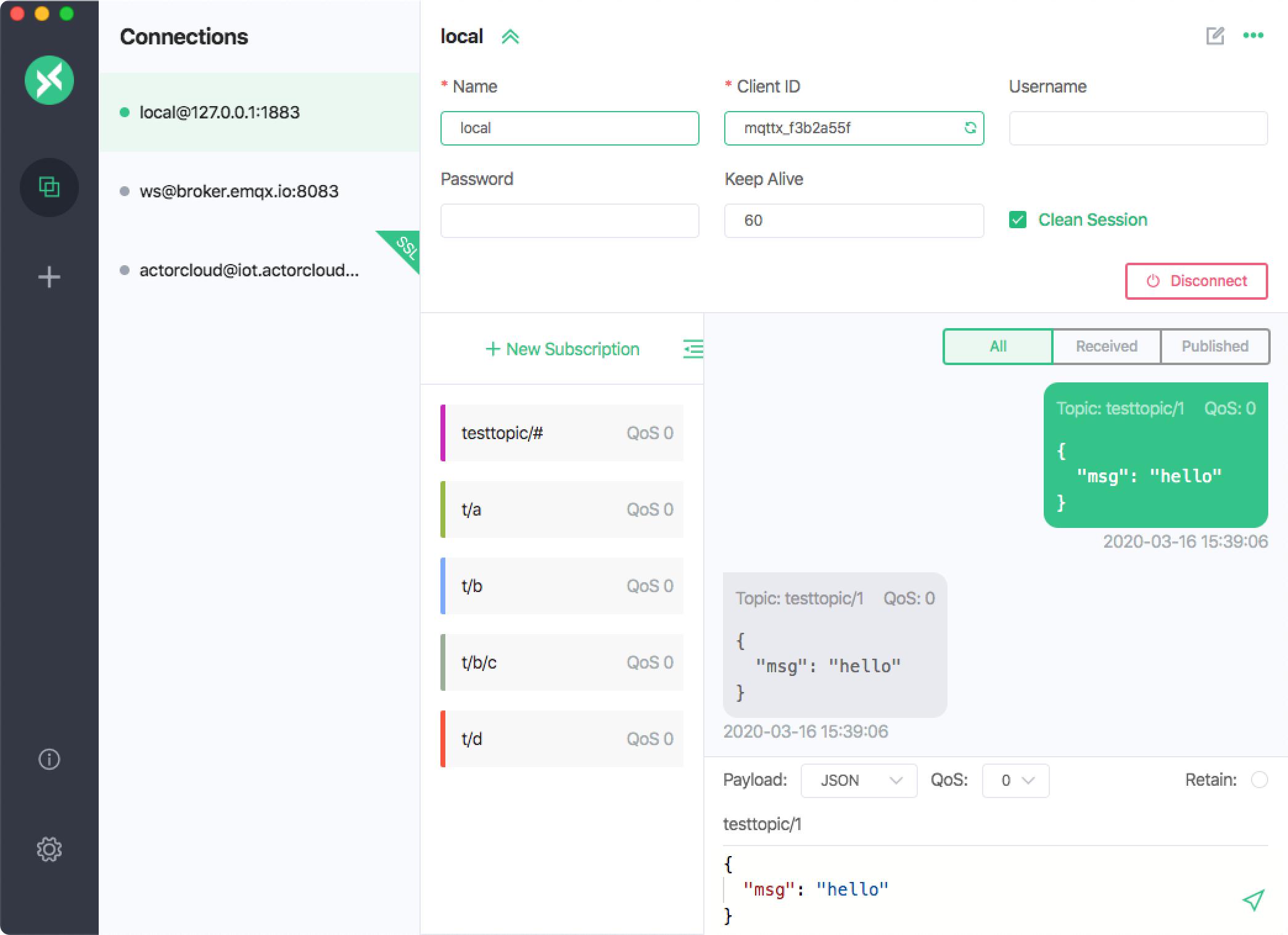Open the About info icon
This screenshot has width=1288, height=935.
tap(49, 759)
